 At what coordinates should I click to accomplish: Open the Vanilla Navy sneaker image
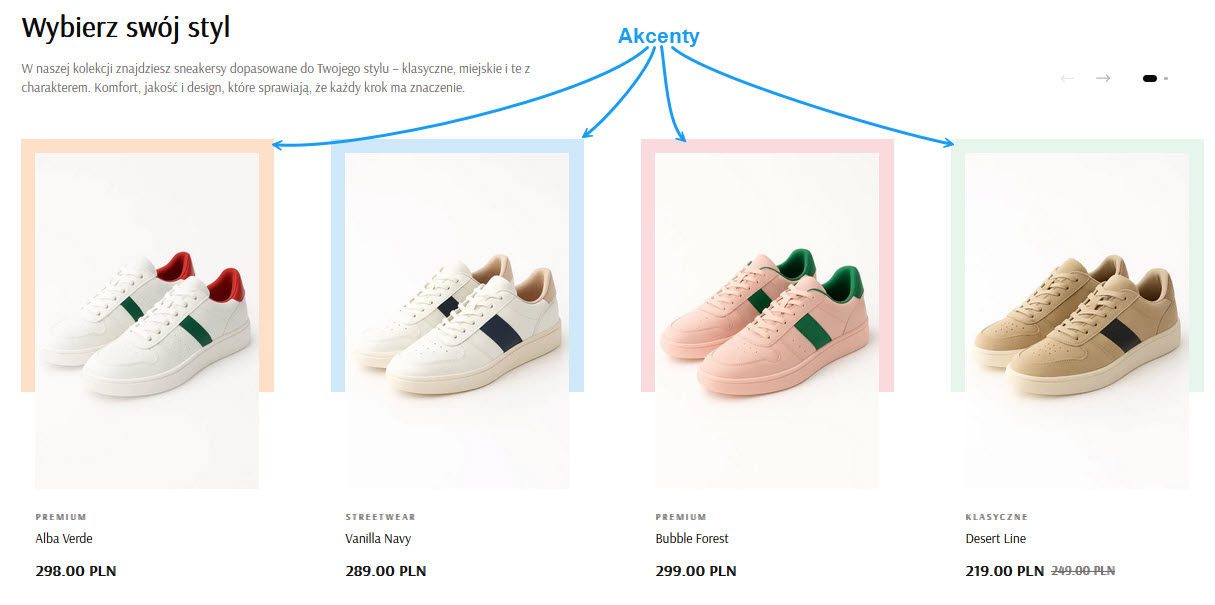coord(457,321)
